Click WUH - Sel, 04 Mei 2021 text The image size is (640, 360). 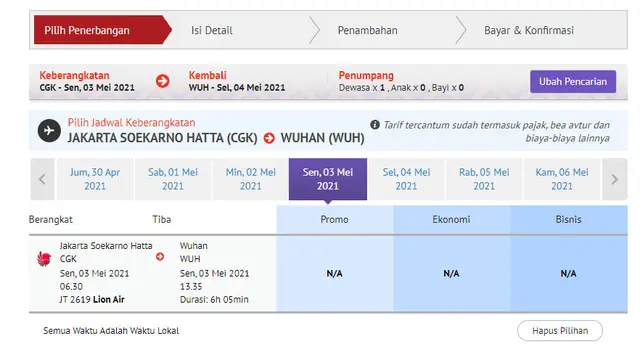point(237,88)
